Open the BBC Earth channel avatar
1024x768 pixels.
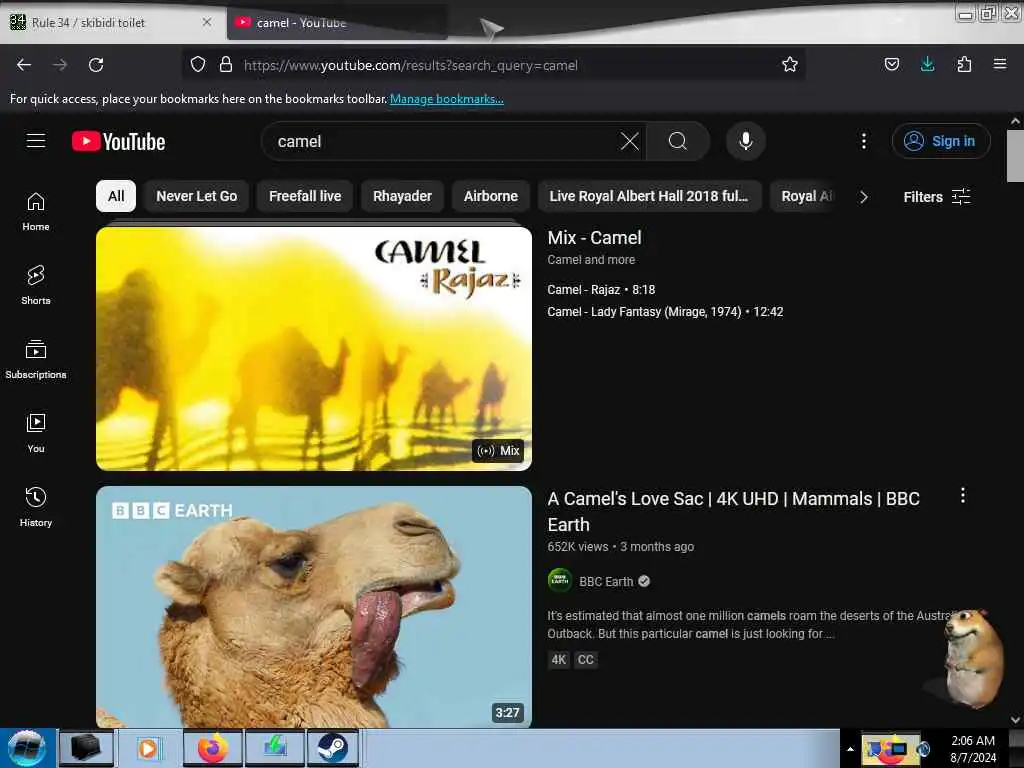pyautogui.click(x=560, y=581)
